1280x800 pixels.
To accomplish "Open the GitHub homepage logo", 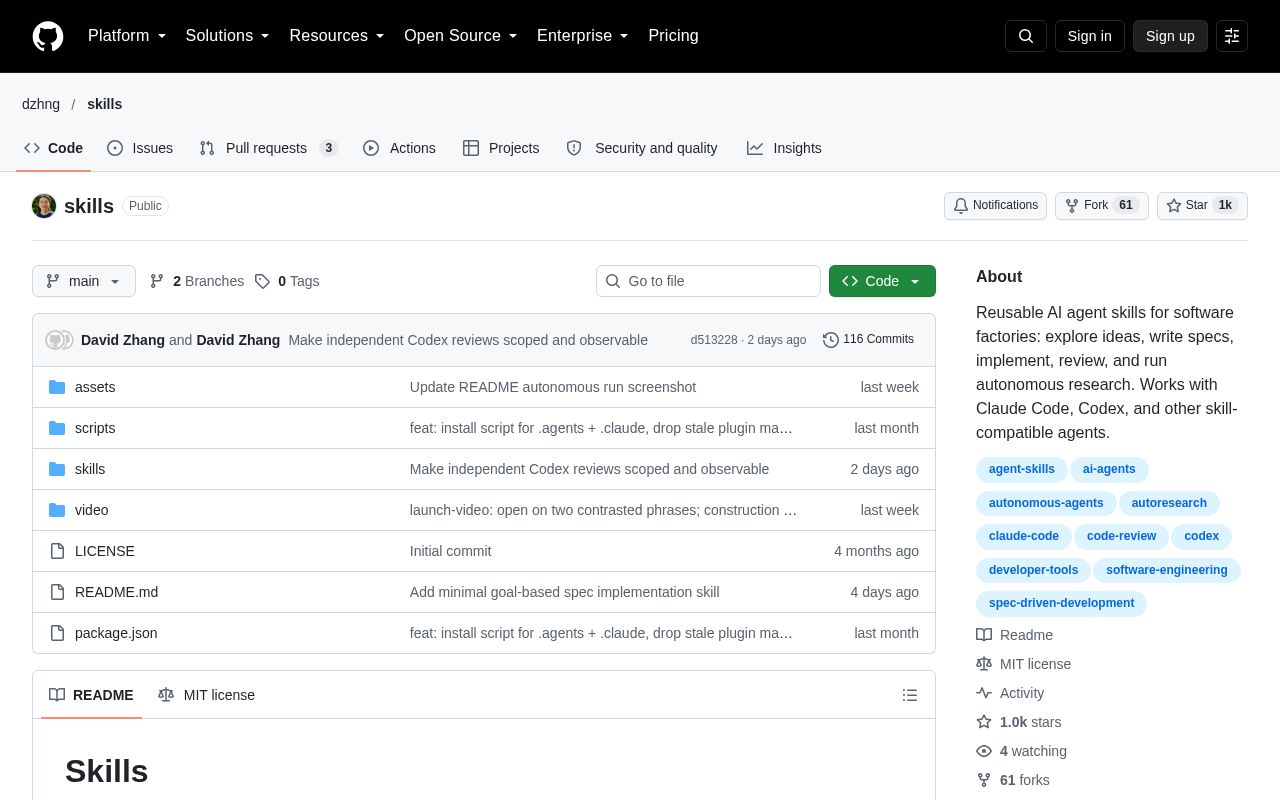I will 48,36.
